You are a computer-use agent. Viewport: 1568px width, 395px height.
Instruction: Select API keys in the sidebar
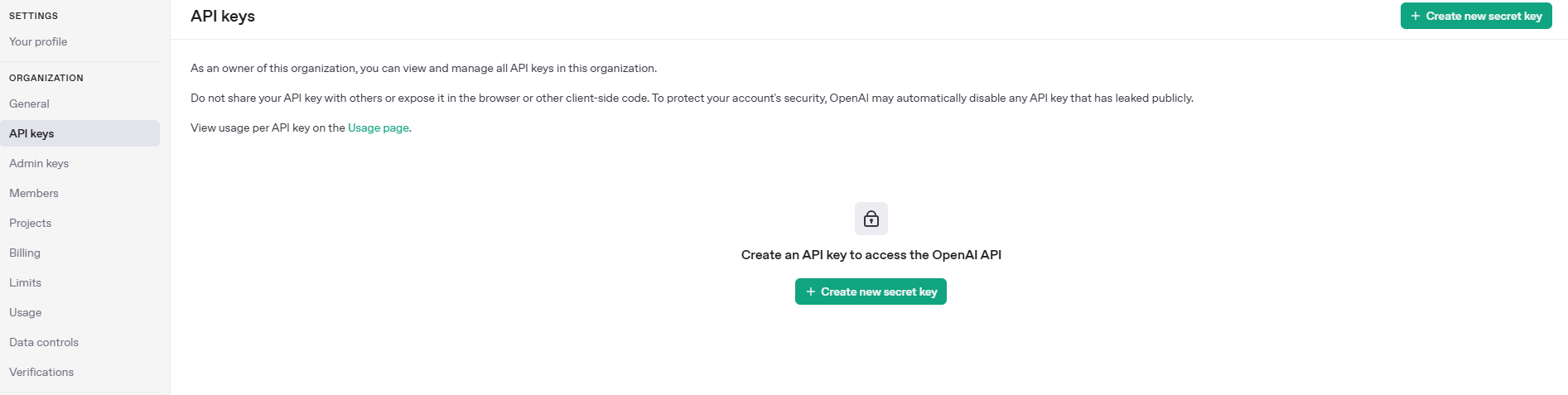(x=31, y=133)
